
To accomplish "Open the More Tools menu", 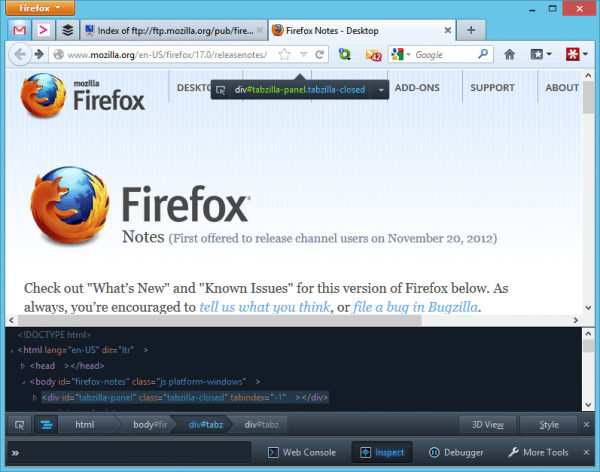I will click(538, 452).
